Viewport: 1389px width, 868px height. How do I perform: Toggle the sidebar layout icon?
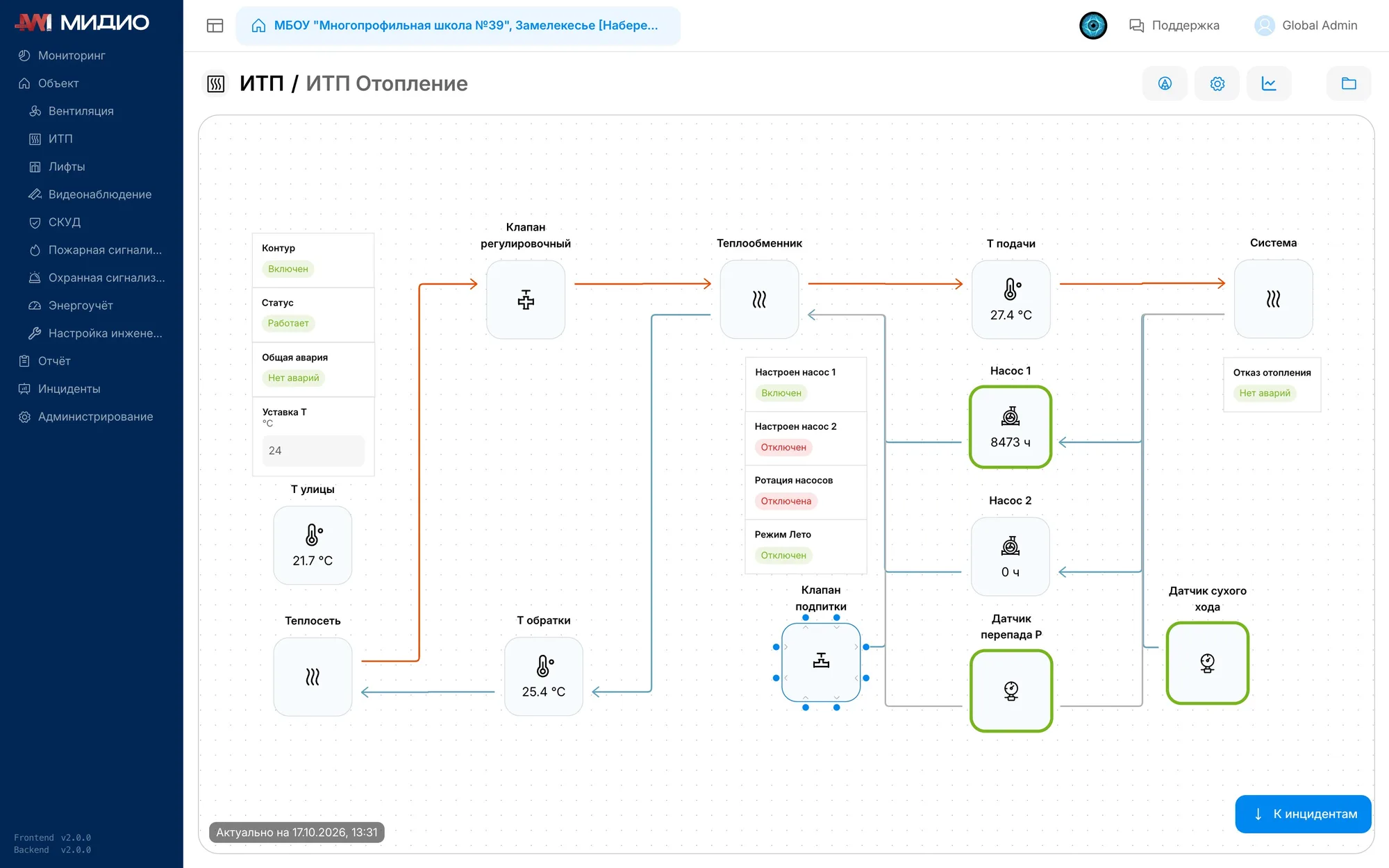[215, 26]
